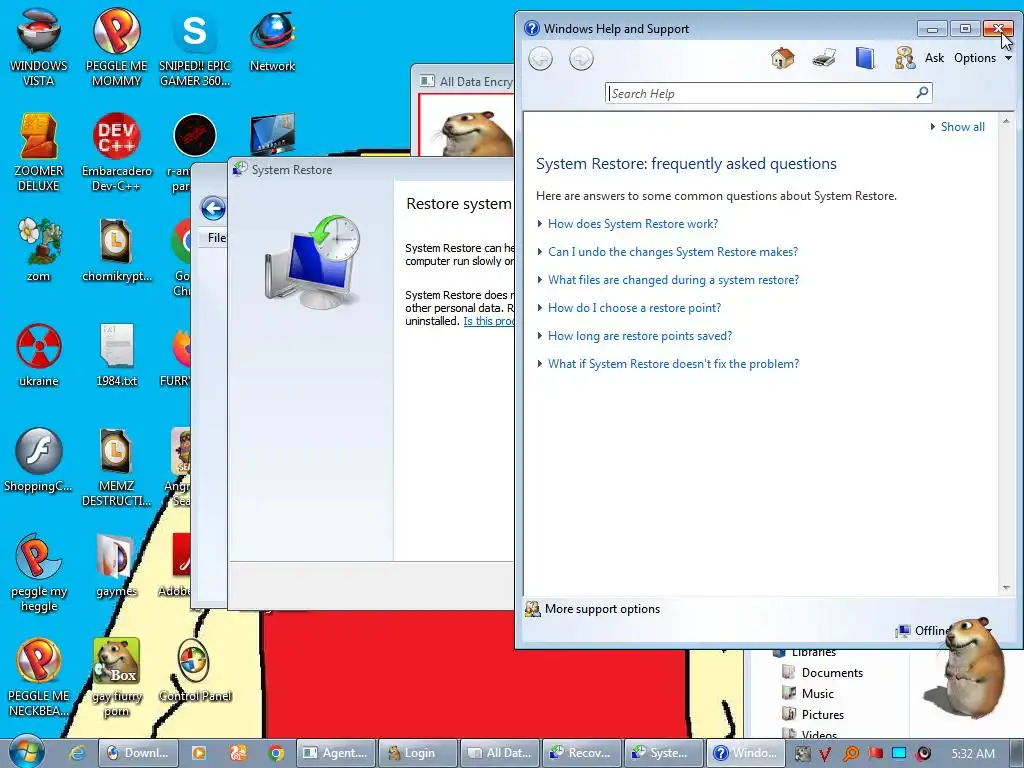Open Browse Help book icon
Image resolution: width=1024 pixels, height=768 pixels.
click(x=865, y=58)
